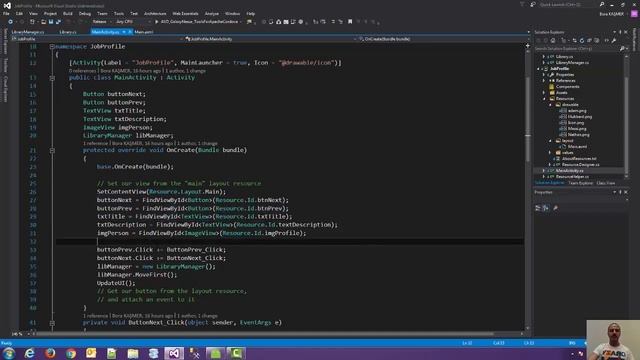Switch to the Library.cs editor tab
Screen dimensions: 640x360
[68, 32]
